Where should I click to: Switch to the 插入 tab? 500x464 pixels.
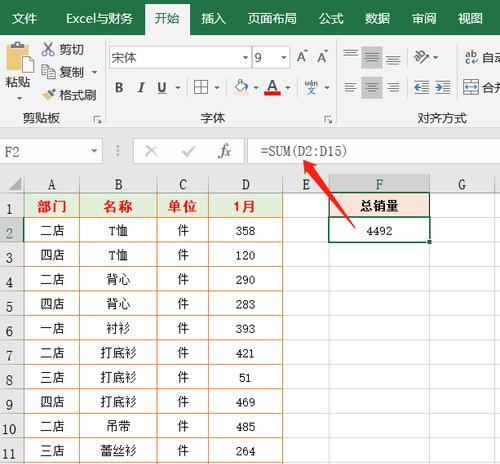point(213,18)
